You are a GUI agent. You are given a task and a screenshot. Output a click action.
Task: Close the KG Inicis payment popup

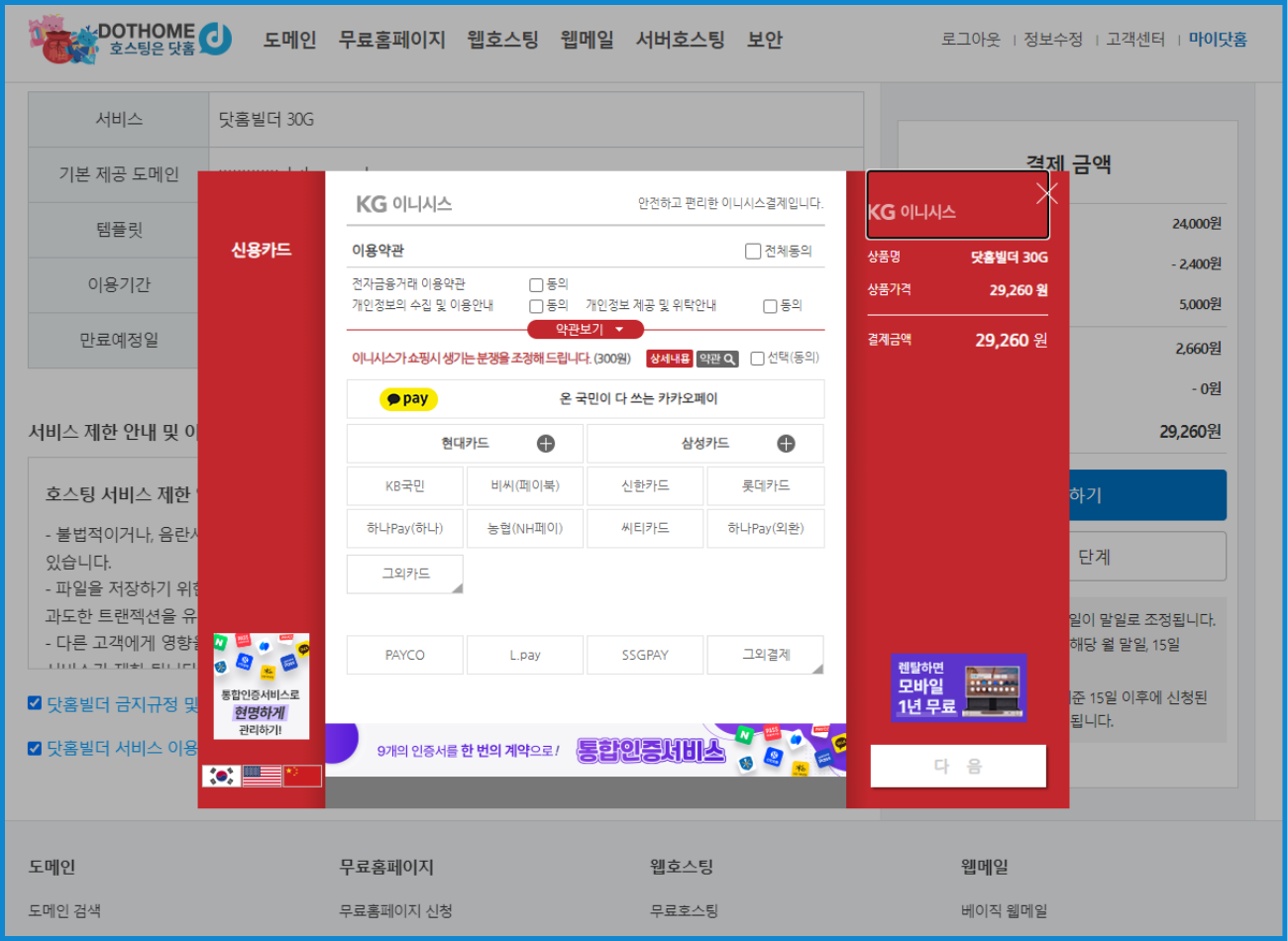pos(1046,193)
